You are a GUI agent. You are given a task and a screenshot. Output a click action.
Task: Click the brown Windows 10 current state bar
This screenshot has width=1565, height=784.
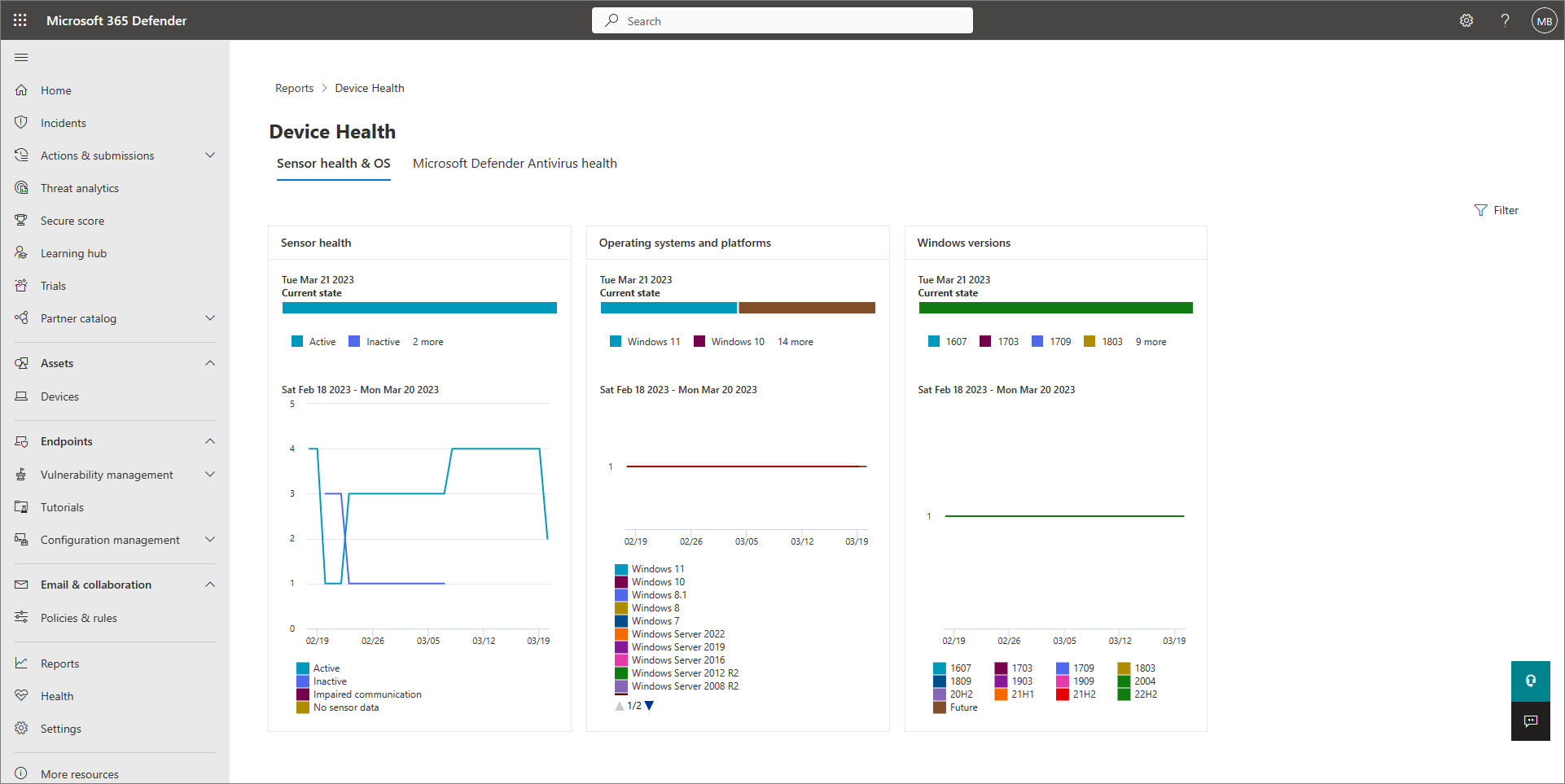806,308
